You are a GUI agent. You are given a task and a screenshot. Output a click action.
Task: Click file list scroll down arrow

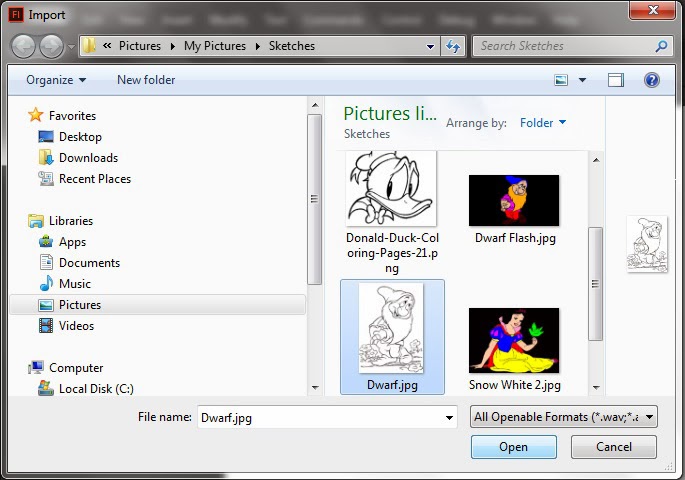coord(596,387)
